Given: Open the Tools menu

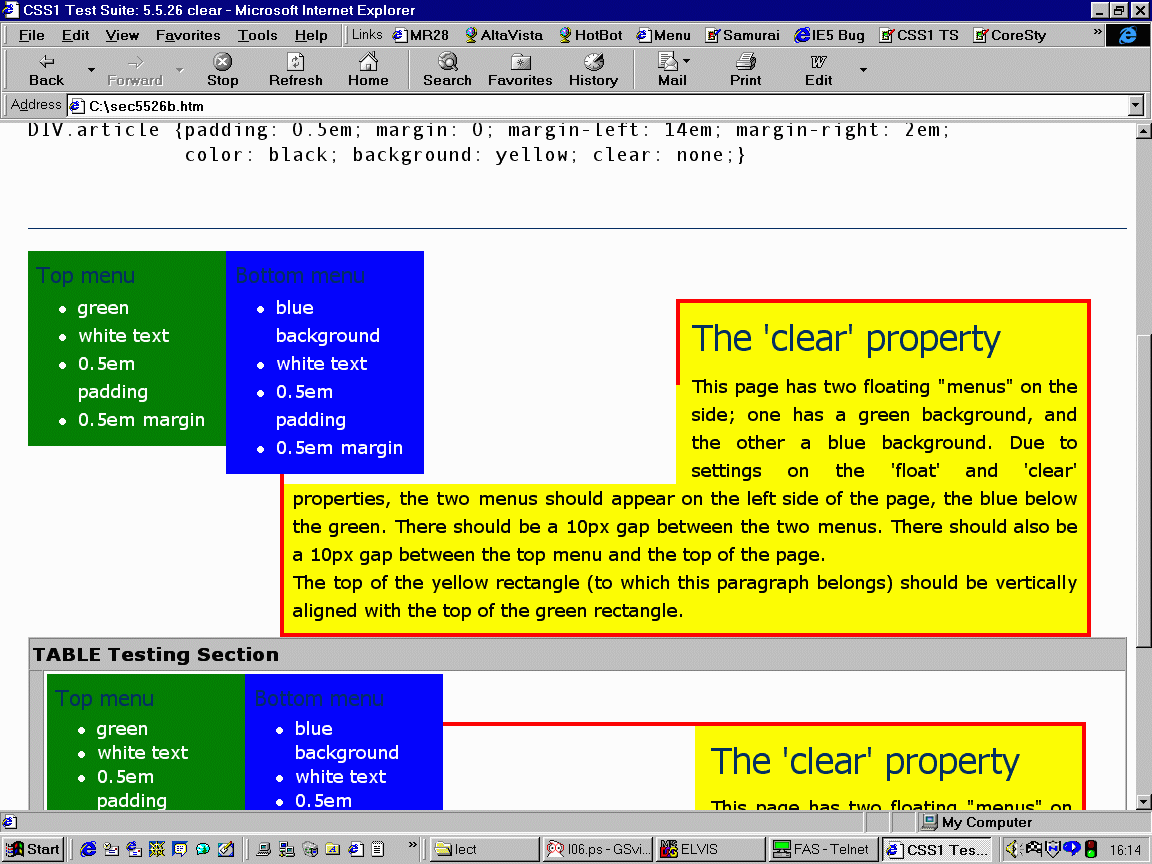Looking at the screenshot, I should [x=257, y=35].
